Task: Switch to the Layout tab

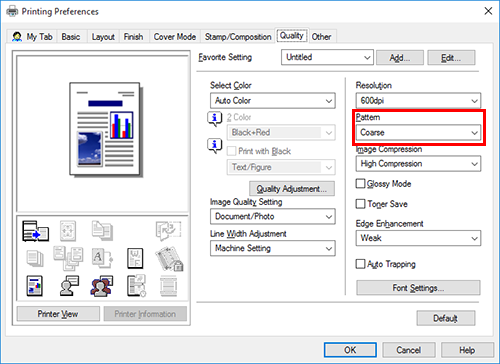Action: (x=103, y=37)
